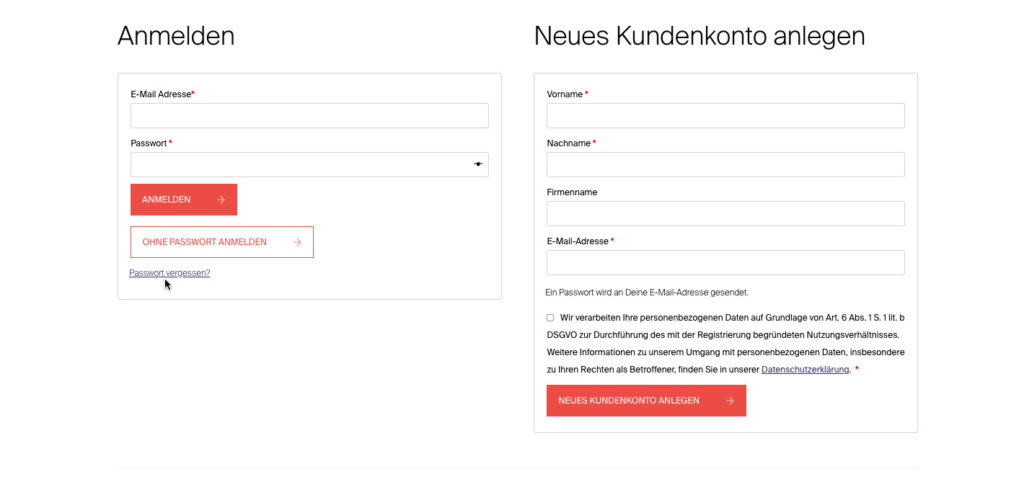
Task: Click the Vorname field label
Action: click(x=565, y=94)
